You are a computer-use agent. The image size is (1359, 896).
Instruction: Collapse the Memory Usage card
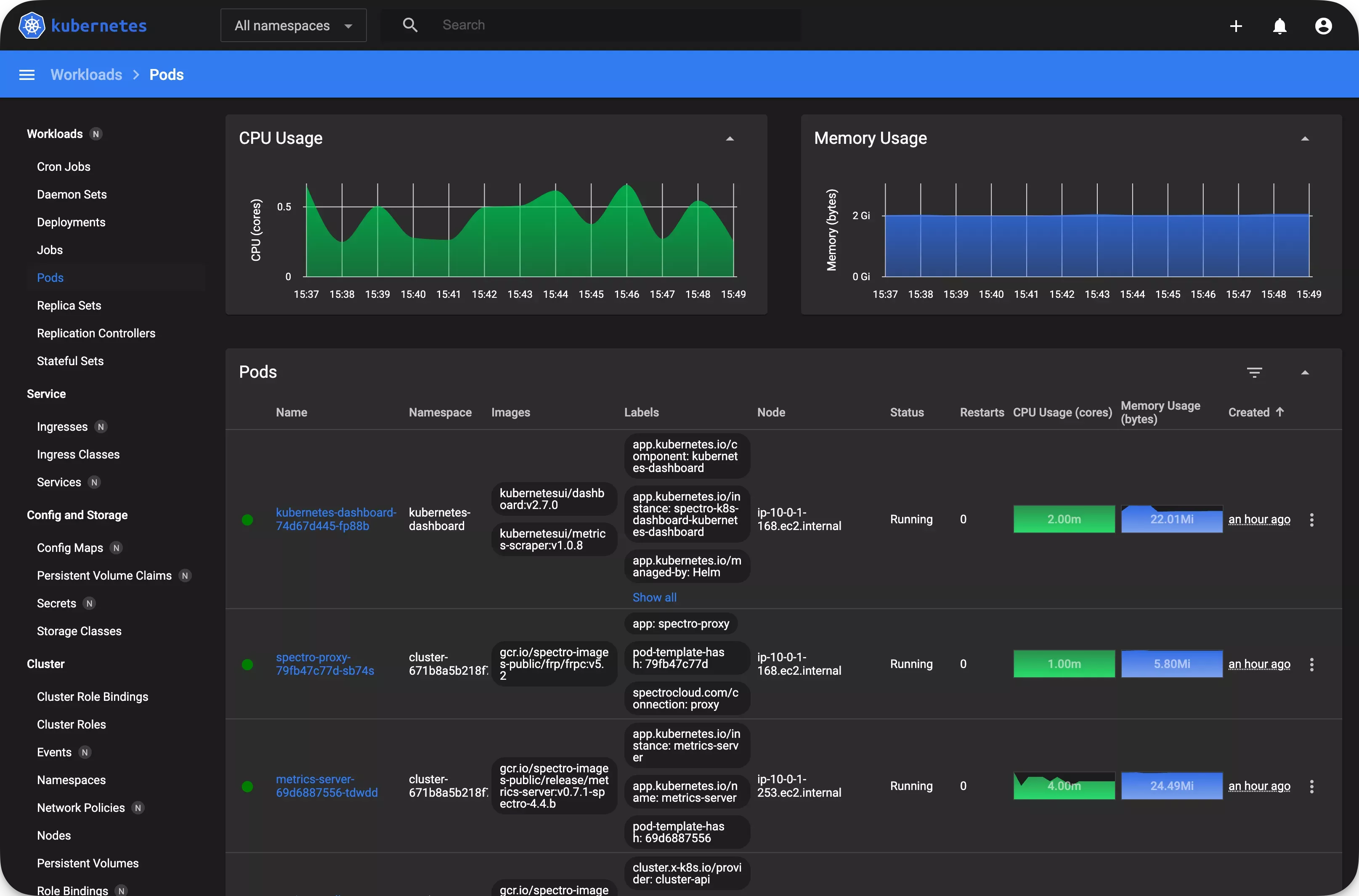pyautogui.click(x=1305, y=138)
